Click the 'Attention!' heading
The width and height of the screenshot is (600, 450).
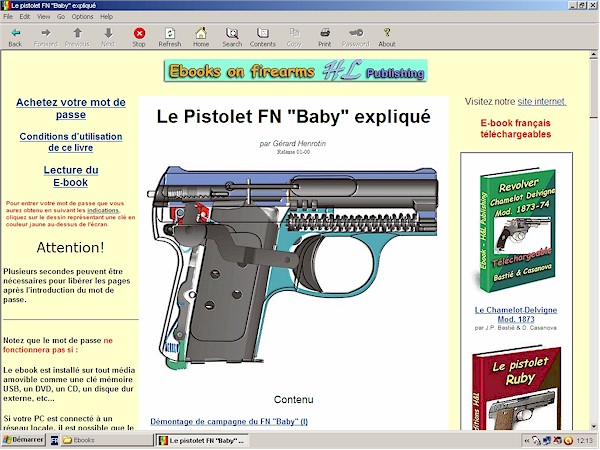70,248
